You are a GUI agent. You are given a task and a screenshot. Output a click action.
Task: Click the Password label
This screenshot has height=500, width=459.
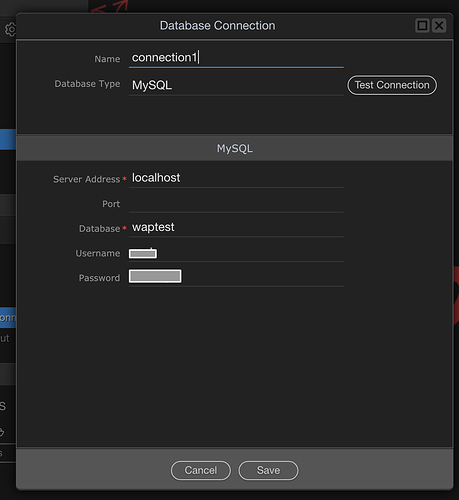[99, 278]
